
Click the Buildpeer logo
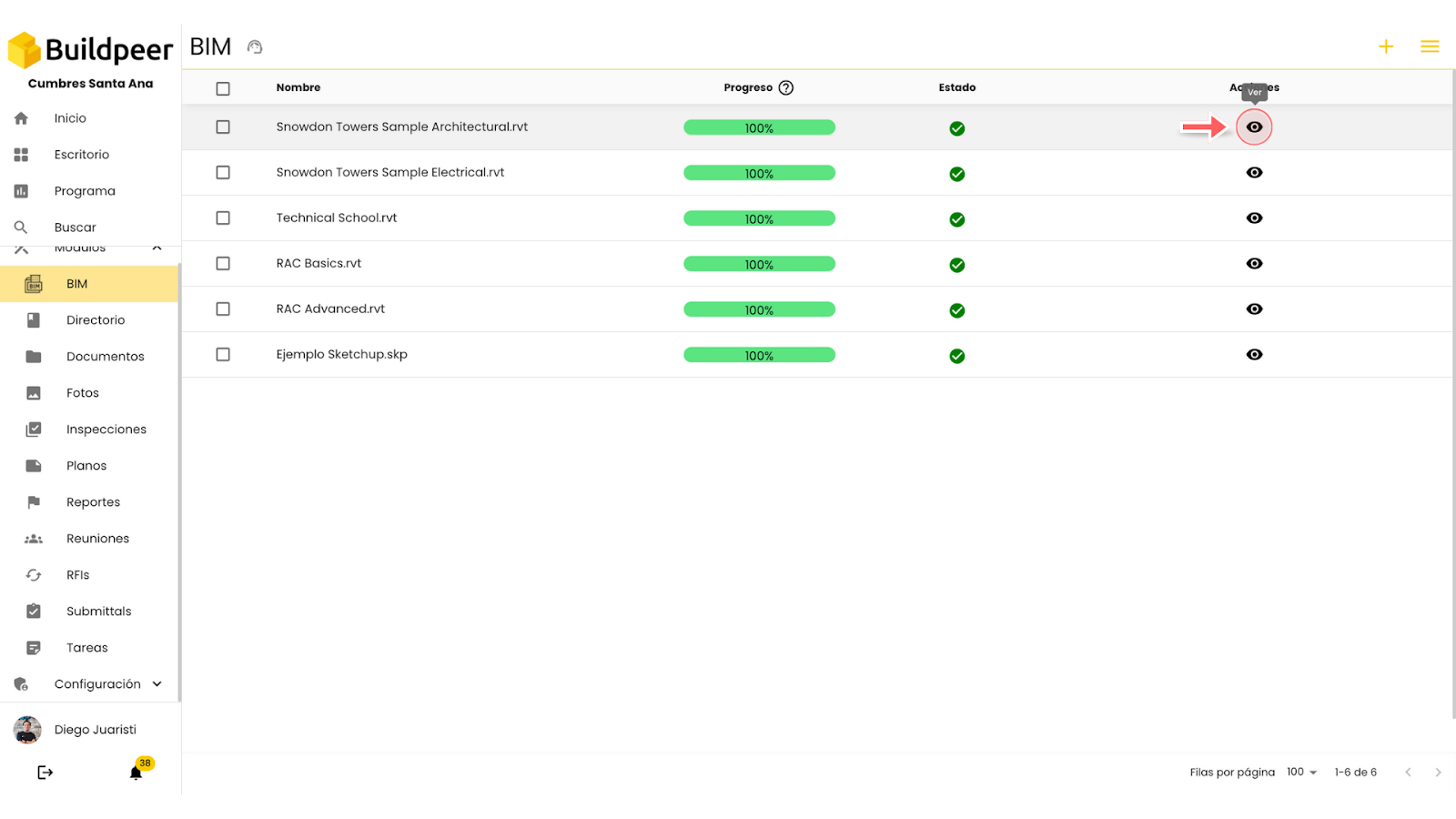coord(90,50)
